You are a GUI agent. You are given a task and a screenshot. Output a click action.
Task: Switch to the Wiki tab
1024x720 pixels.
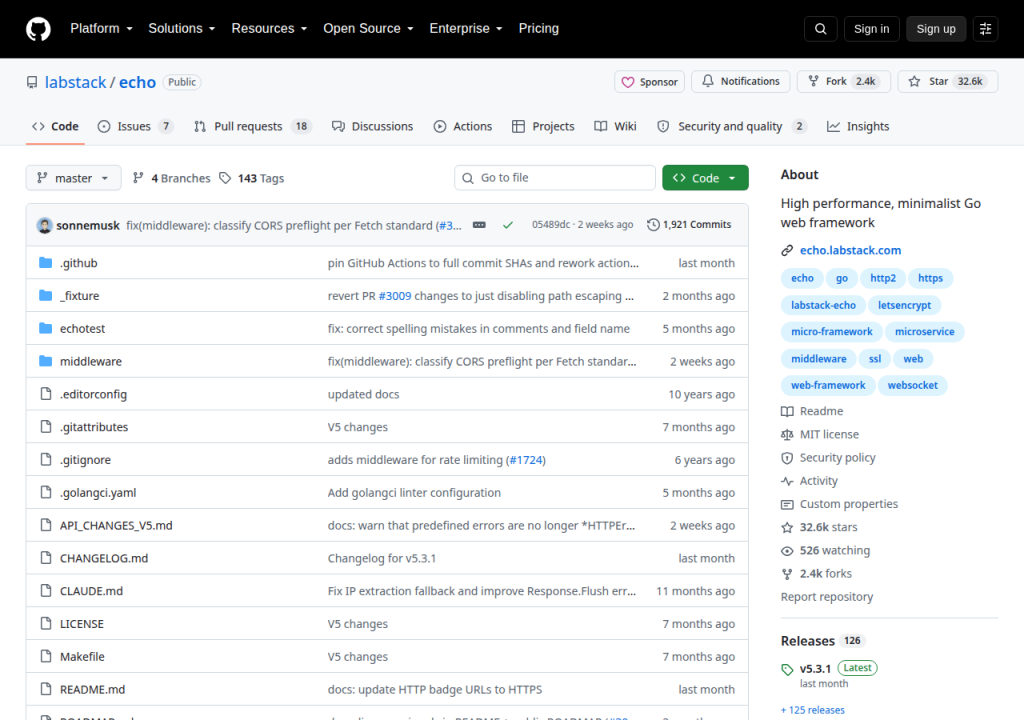[615, 126]
